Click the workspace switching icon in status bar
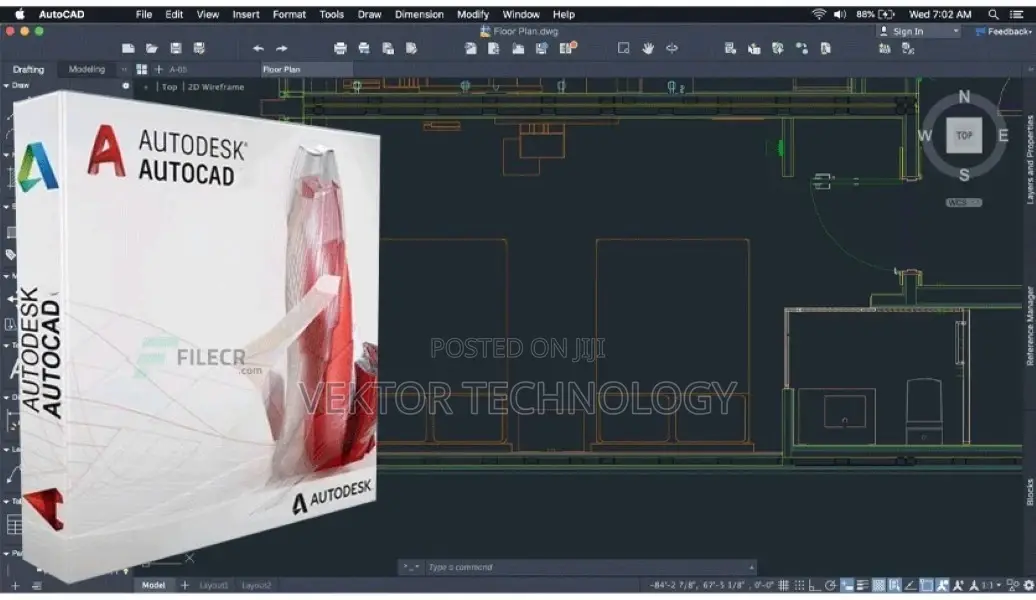This screenshot has width=1036, height=600. (x=1012, y=585)
